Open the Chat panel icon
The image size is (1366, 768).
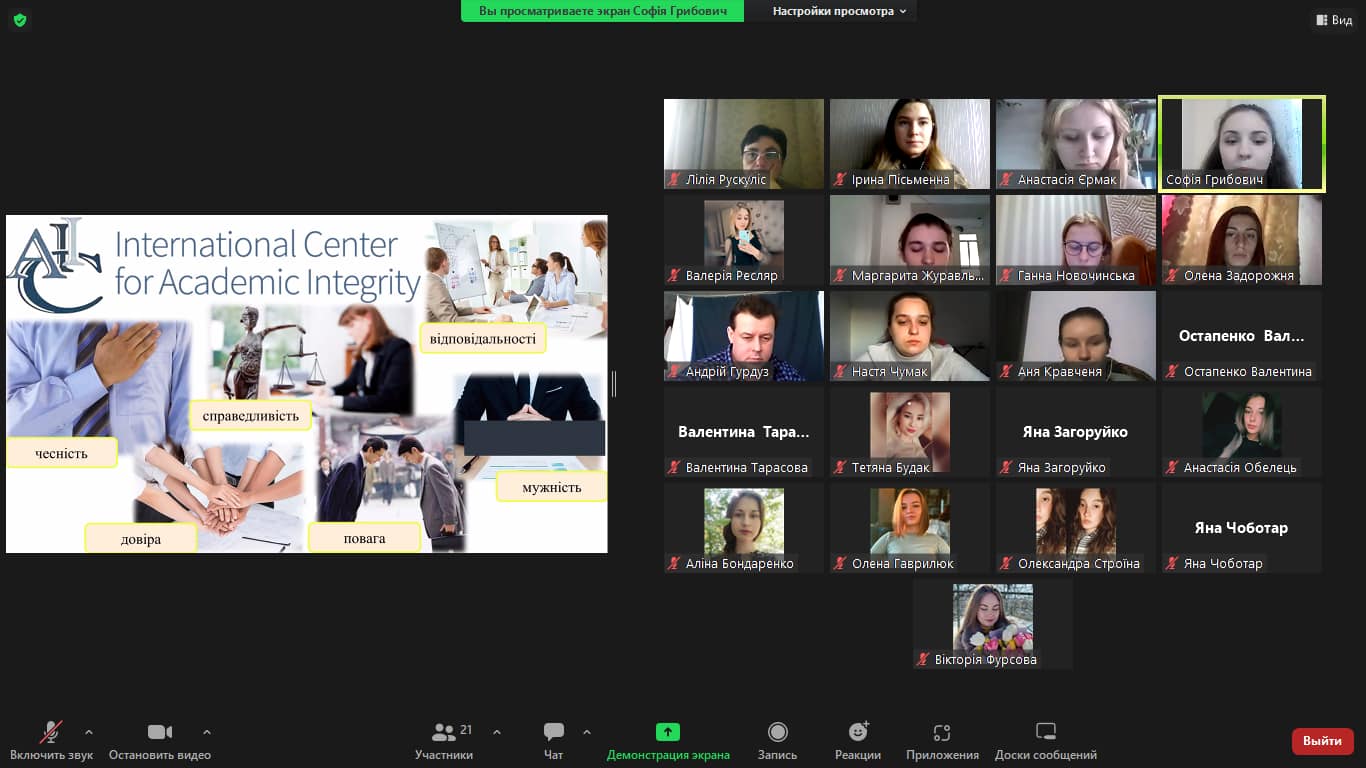pyautogui.click(x=553, y=733)
